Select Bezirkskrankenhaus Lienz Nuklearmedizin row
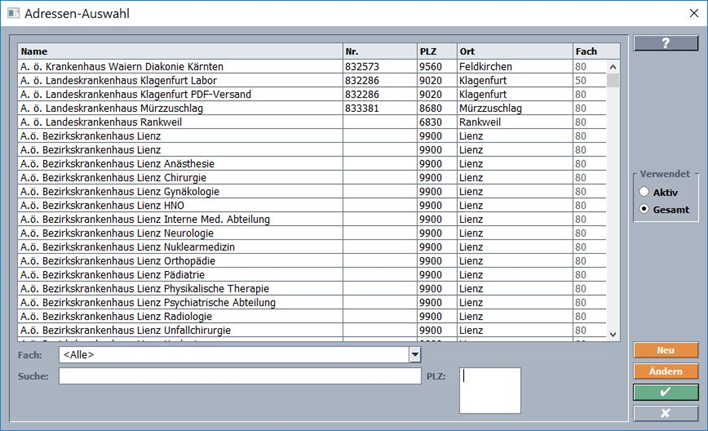The height and width of the screenshot is (431, 708). tap(312, 247)
